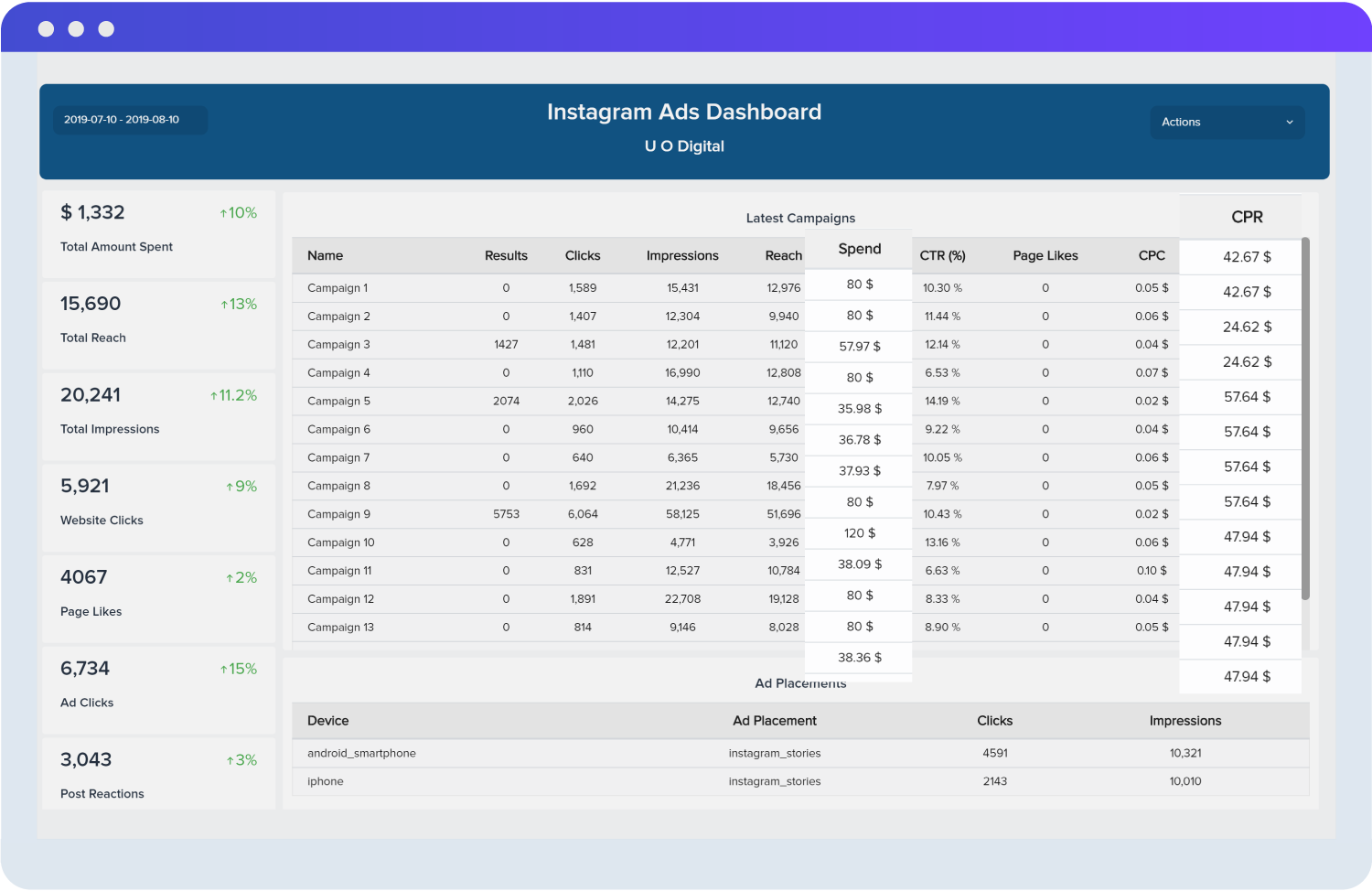1372x891 pixels.
Task: Click the 13.16 % CTR cell
Action: tap(942, 543)
